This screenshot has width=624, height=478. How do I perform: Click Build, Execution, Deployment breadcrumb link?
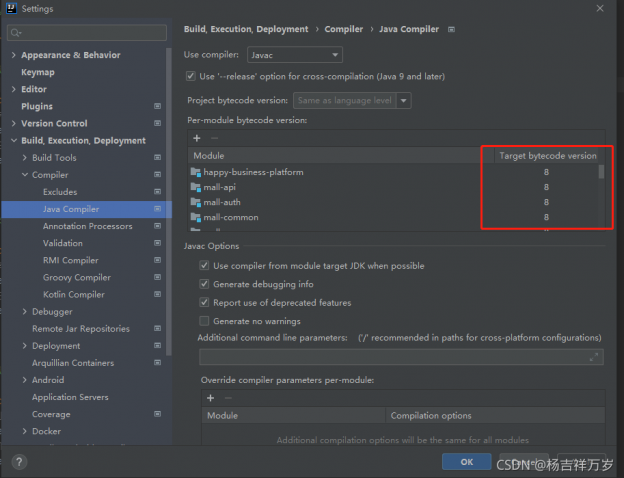247,30
